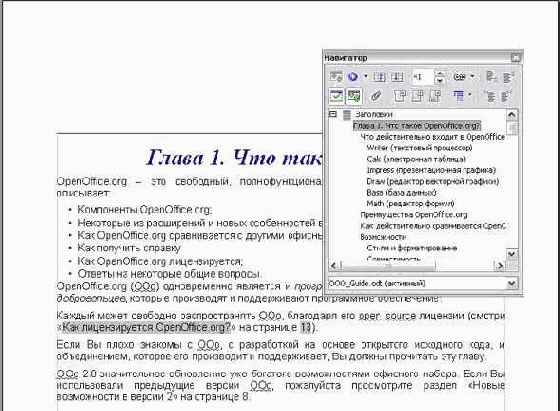
Task: Click the 'Глава 1. Что так' chapter title text
Action: pos(234,158)
